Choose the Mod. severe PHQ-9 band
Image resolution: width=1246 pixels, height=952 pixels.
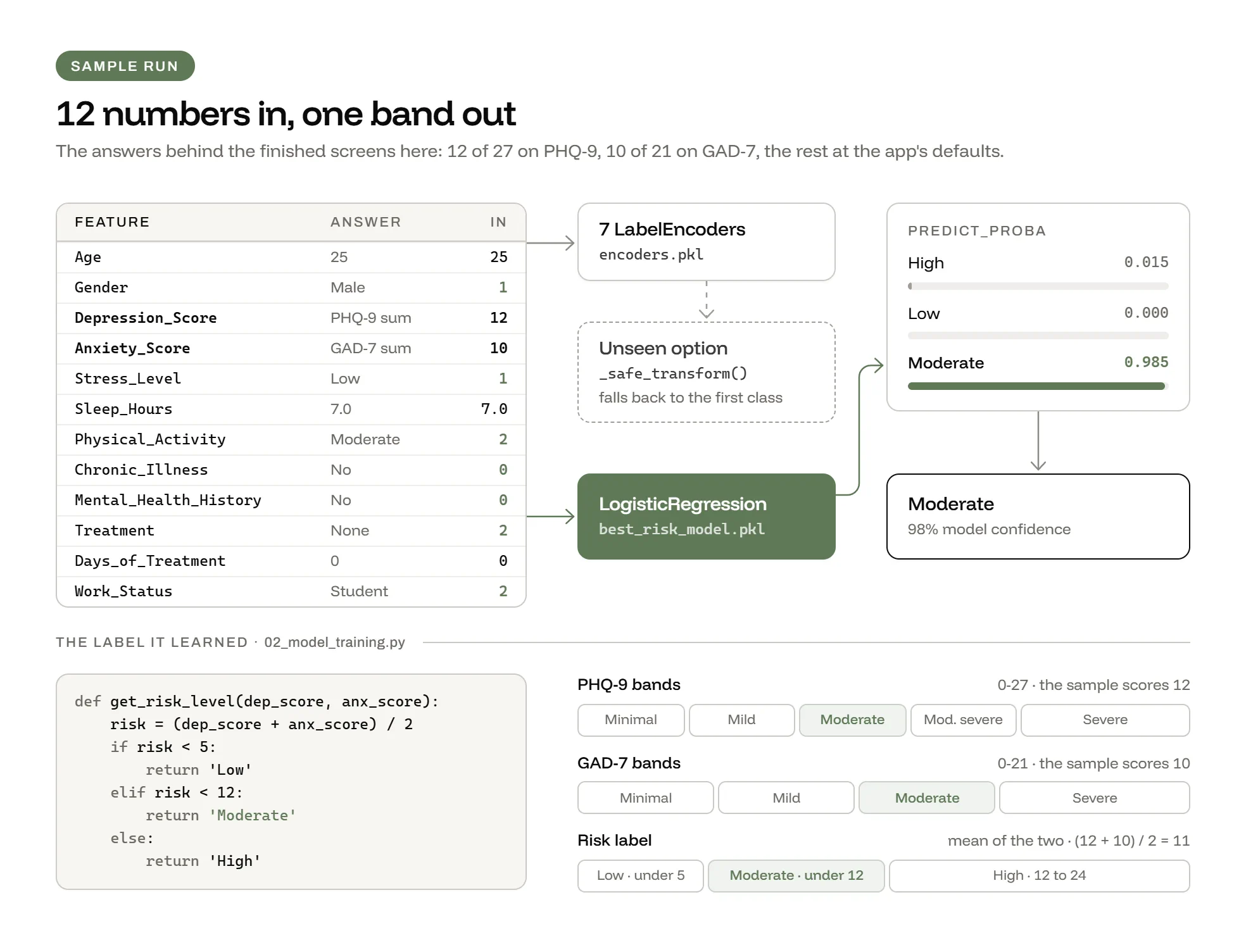[x=963, y=720]
